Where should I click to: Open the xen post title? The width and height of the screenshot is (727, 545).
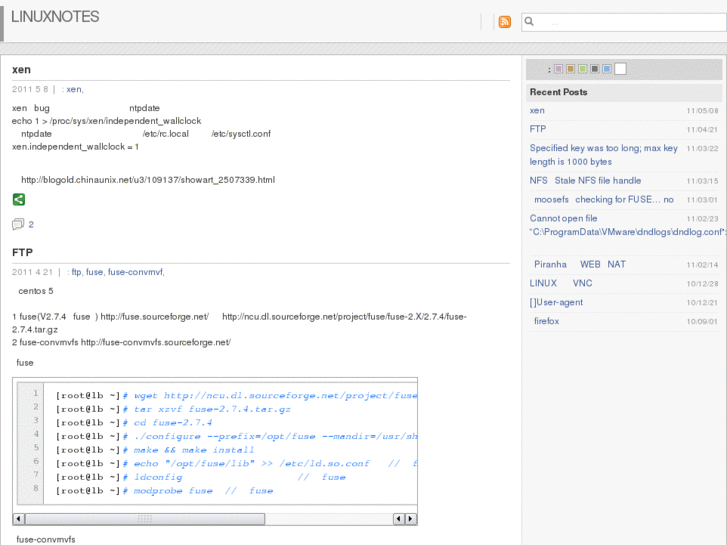(21, 70)
